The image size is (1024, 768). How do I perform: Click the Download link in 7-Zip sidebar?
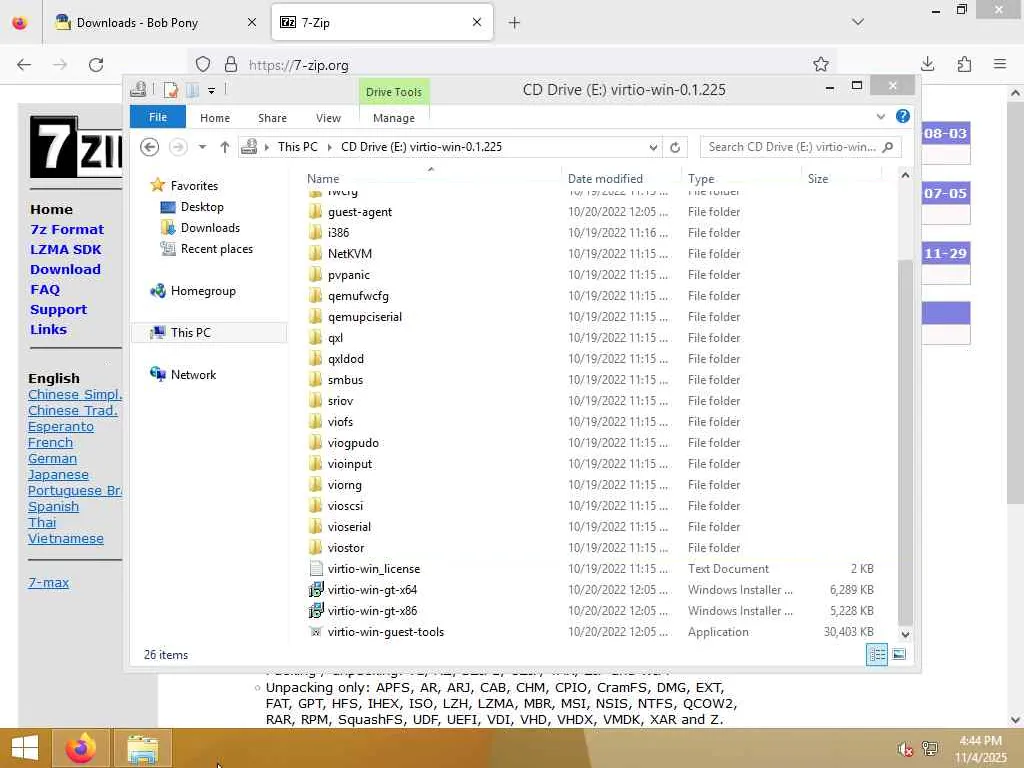tap(65, 270)
